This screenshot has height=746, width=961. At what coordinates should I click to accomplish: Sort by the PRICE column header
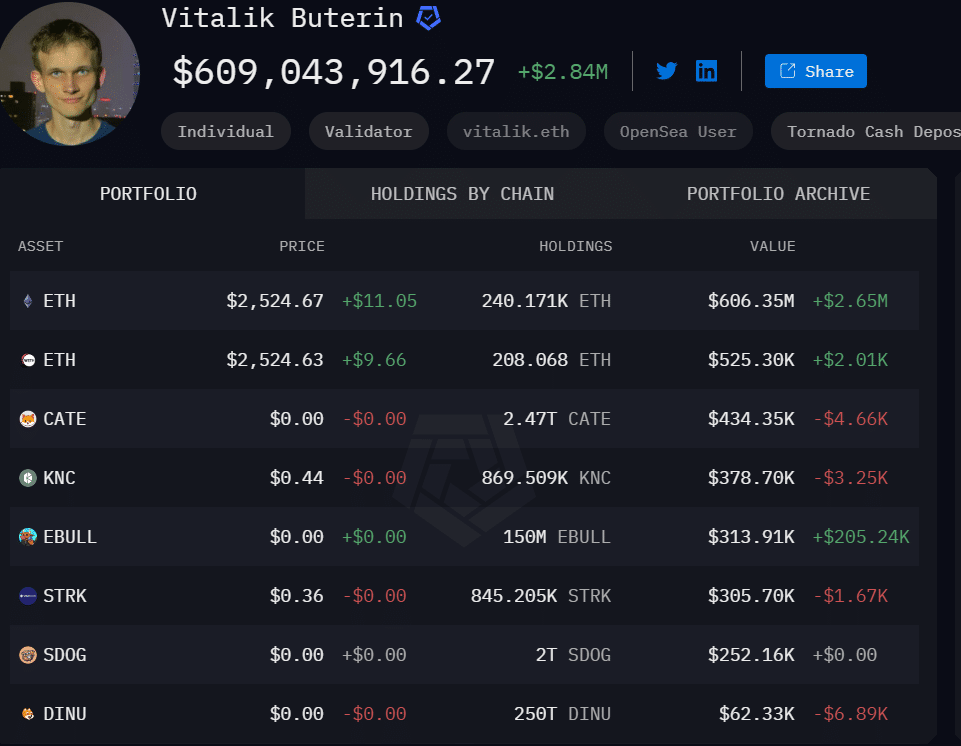pyautogui.click(x=302, y=246)
